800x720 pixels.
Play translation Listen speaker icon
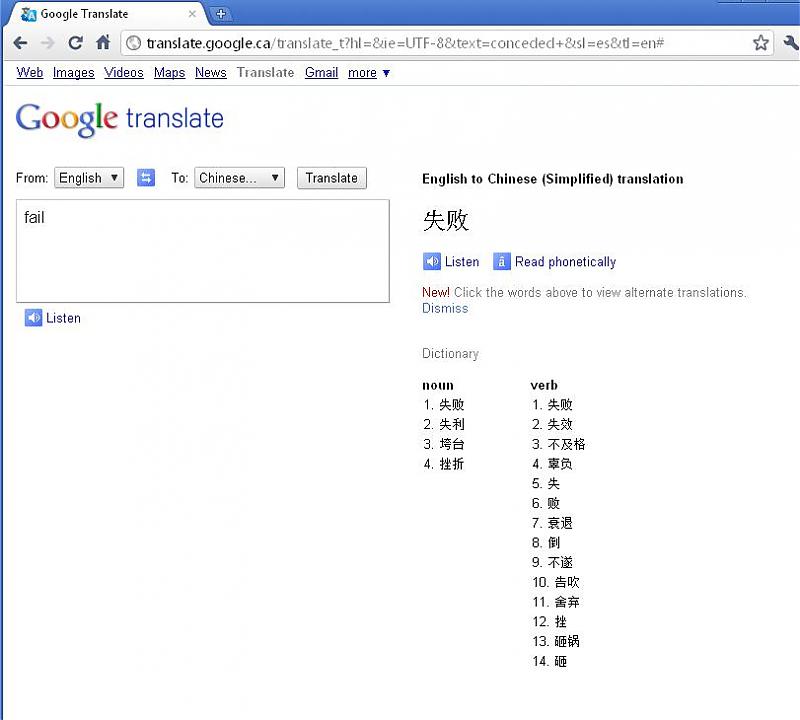tap(432, 262)
